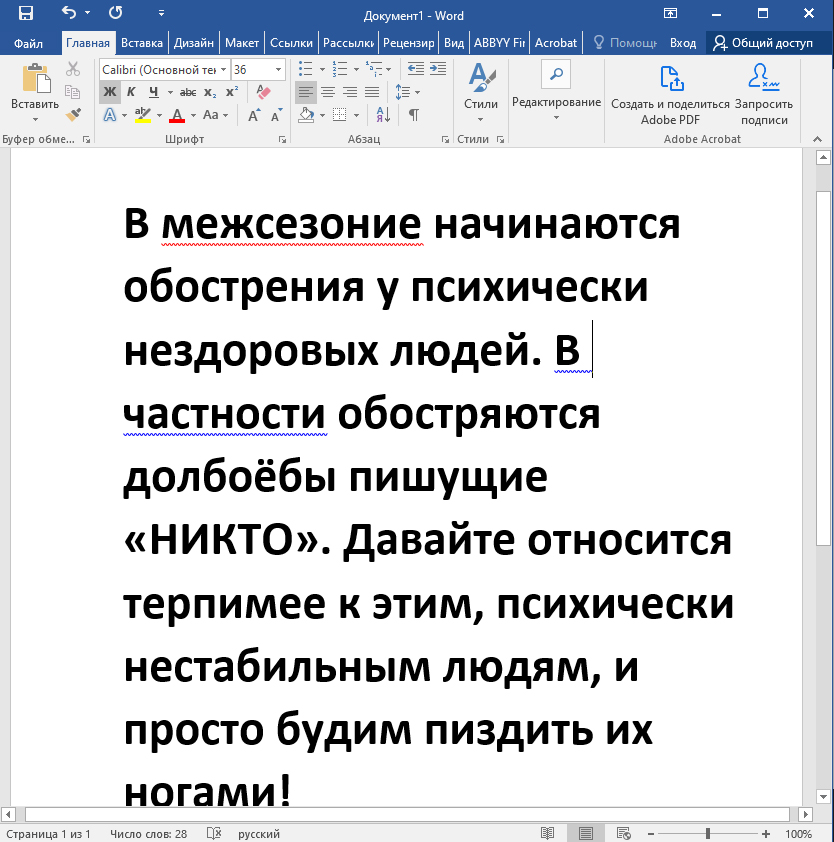
Task: Open Шрифт dialog launcher
Action: pos(282,140)
